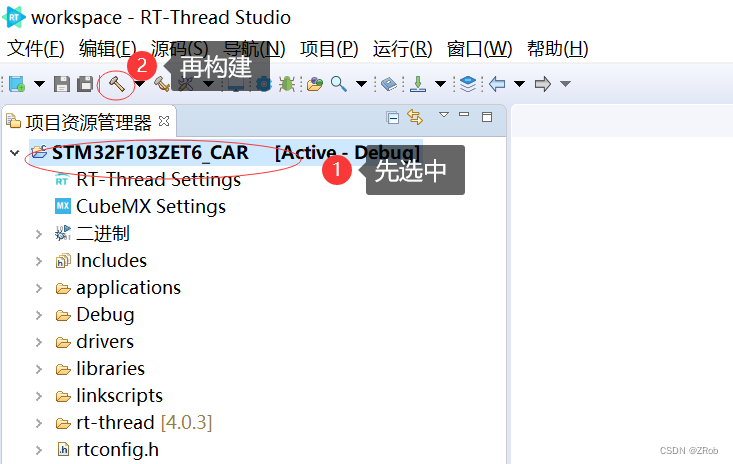The height and width of the screenshot is (464, 733).
Task: Open the Search dropdown arrow
Action: [x=361, y=84]
